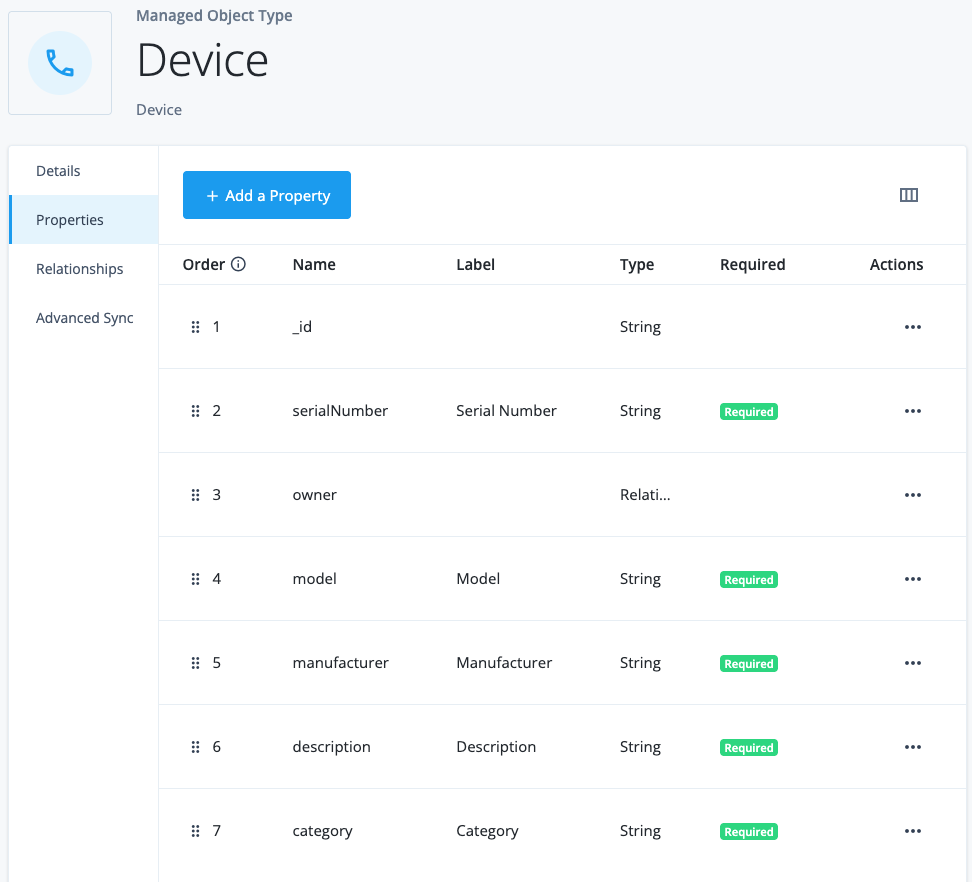Grab the drag handle for description row
The height and width of the screenshot is (882, 972).
(x=195, y=747)
